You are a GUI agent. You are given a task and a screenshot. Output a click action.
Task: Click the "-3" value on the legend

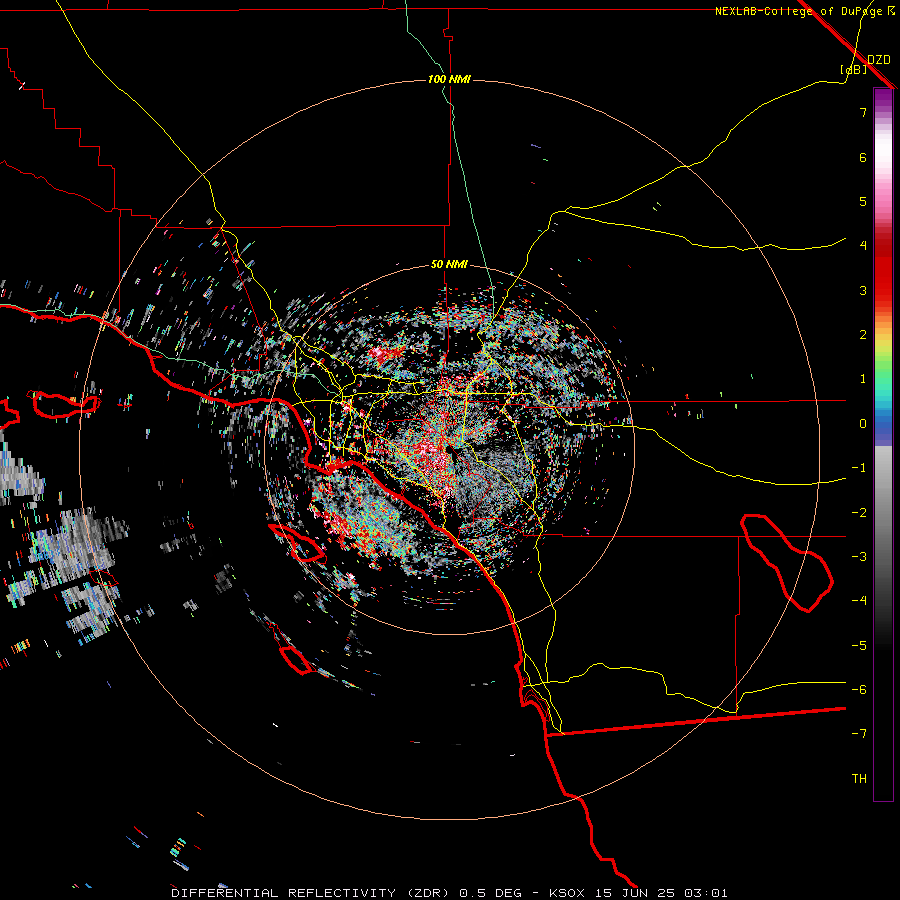pyautogui.click(x=859, y=556)
